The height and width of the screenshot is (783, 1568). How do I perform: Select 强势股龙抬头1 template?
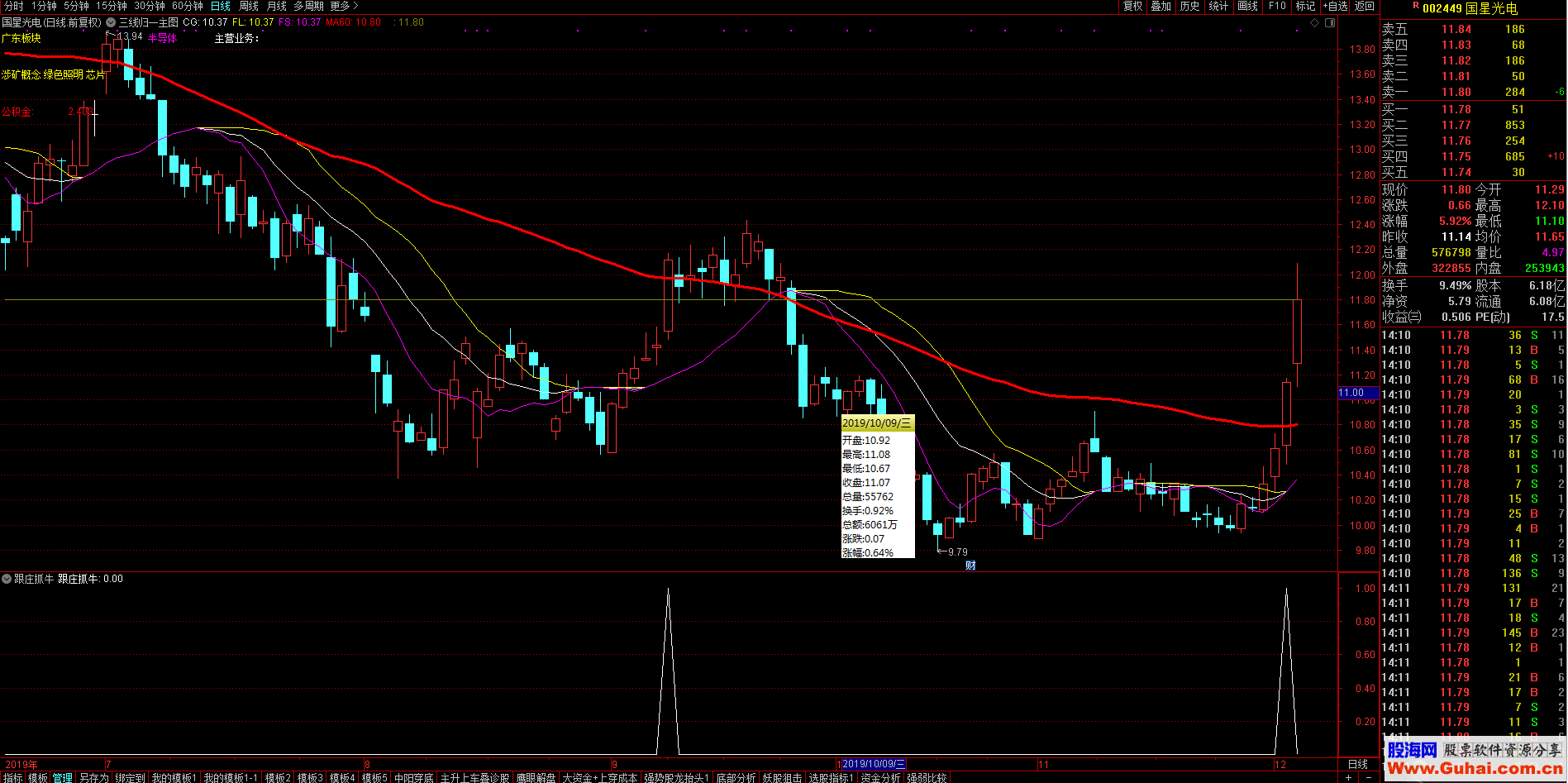(x=676, y=777)
